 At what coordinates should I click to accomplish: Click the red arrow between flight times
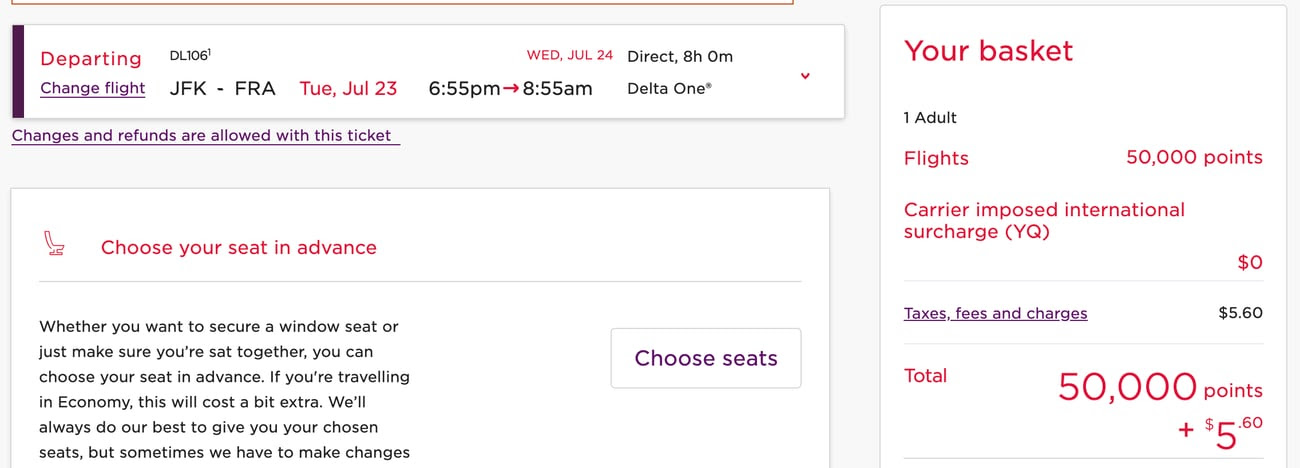[x=511, y=88]
